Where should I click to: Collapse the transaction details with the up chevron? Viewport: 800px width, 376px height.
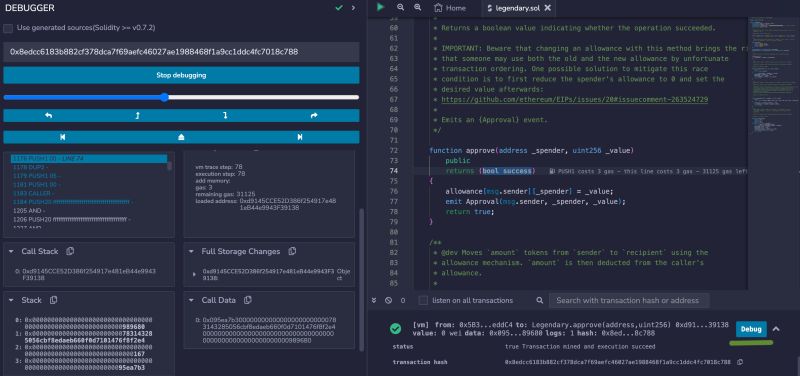[x=776, y=329]
